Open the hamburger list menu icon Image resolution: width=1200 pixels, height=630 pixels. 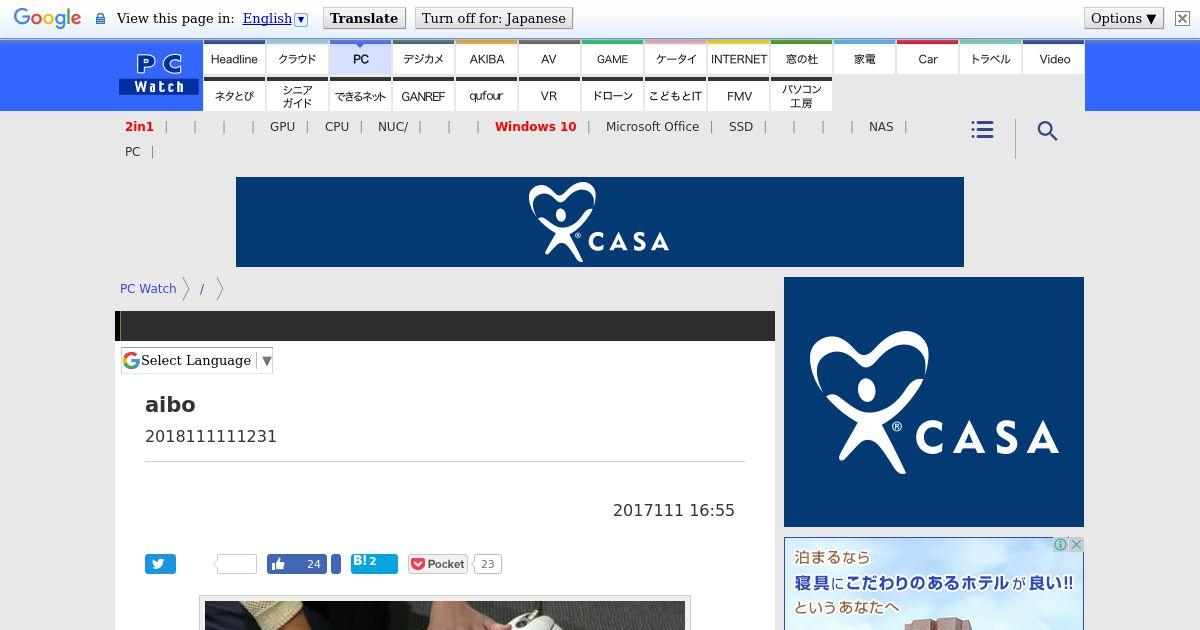[x=982, y=130]
